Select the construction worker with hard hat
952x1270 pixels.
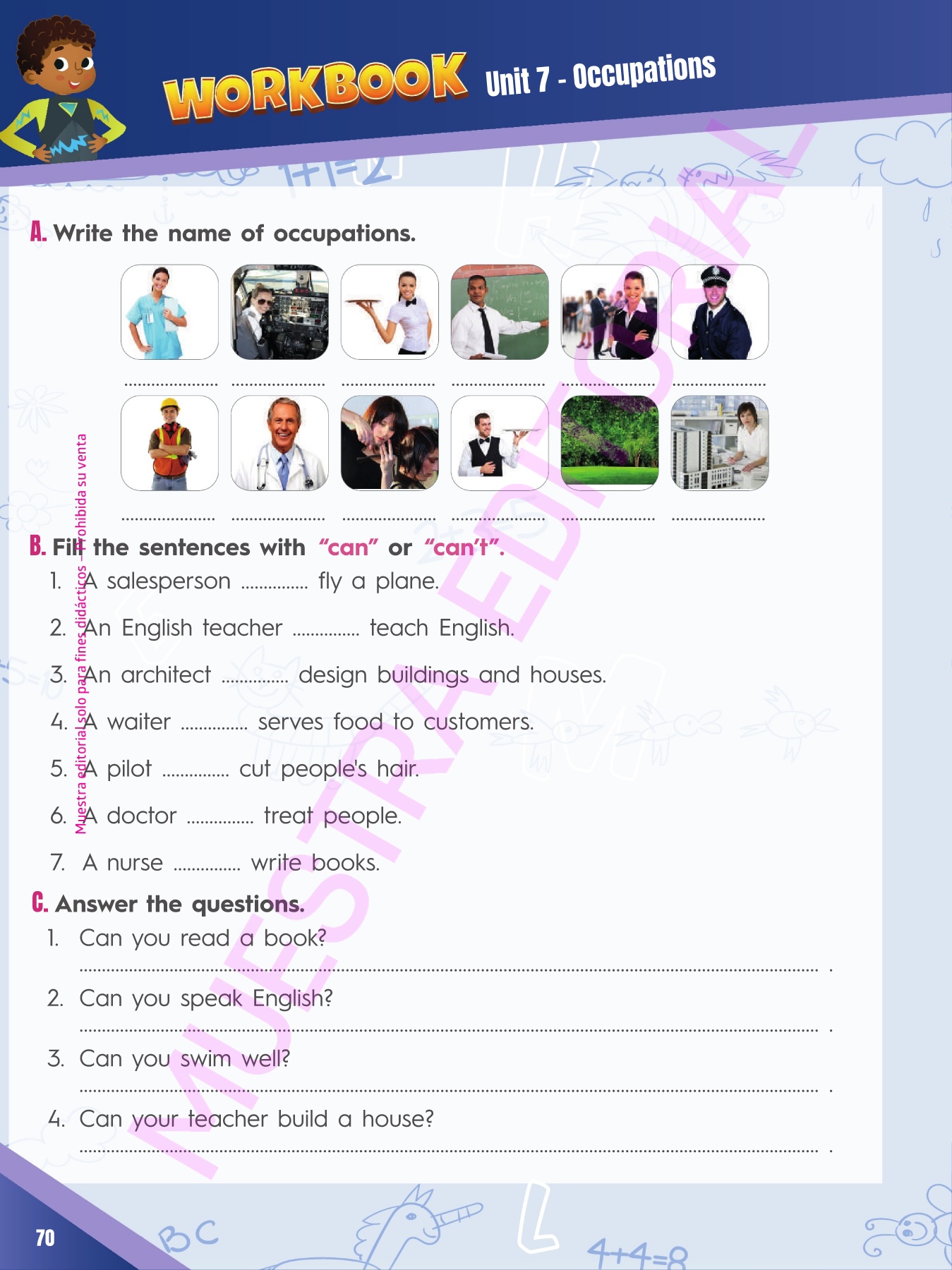(x=169, y=443)
